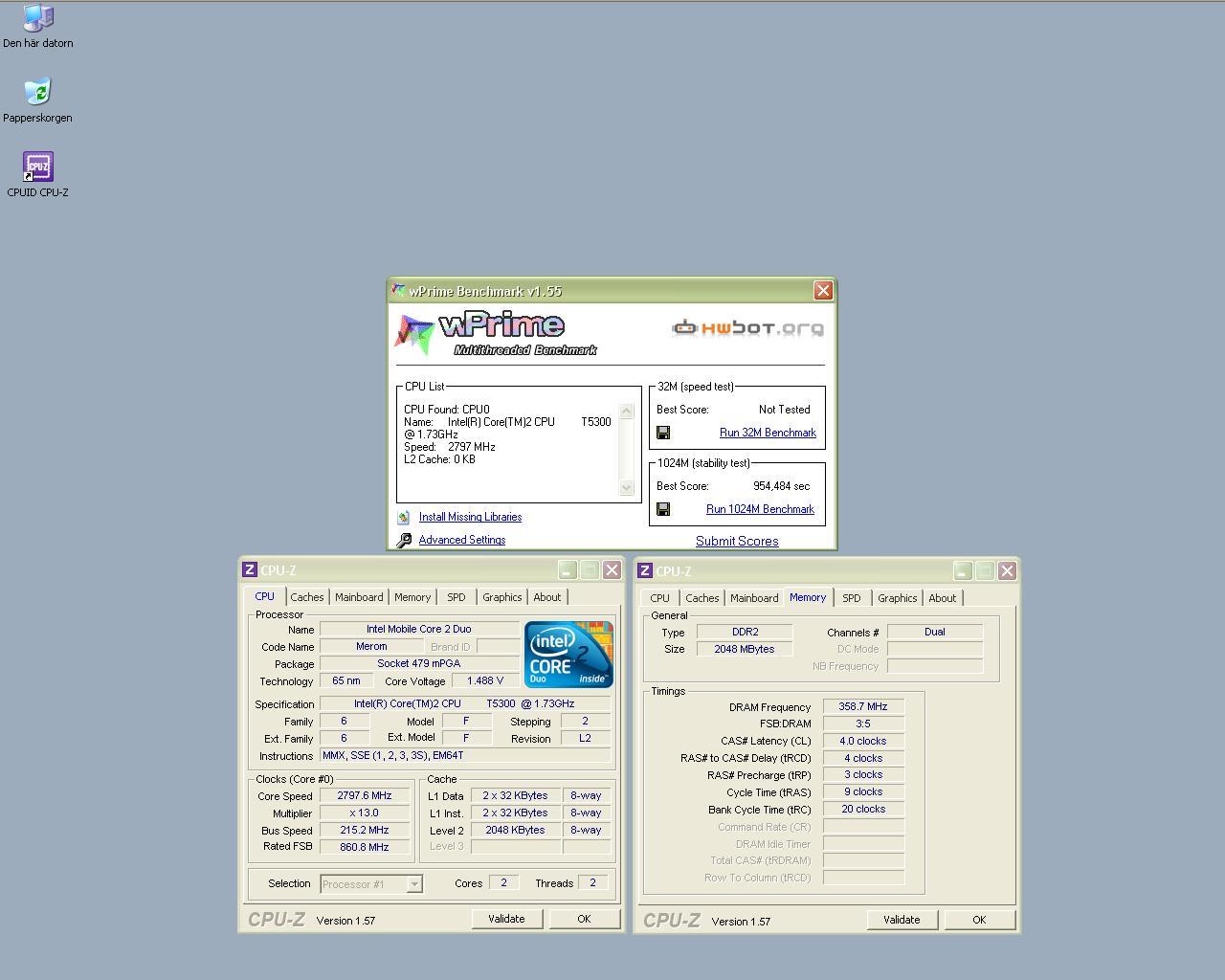Viewport: 1225px width, 980px height.
Task: Click Run 1024M Benchmark link
Action: click(x=760, y=509)
